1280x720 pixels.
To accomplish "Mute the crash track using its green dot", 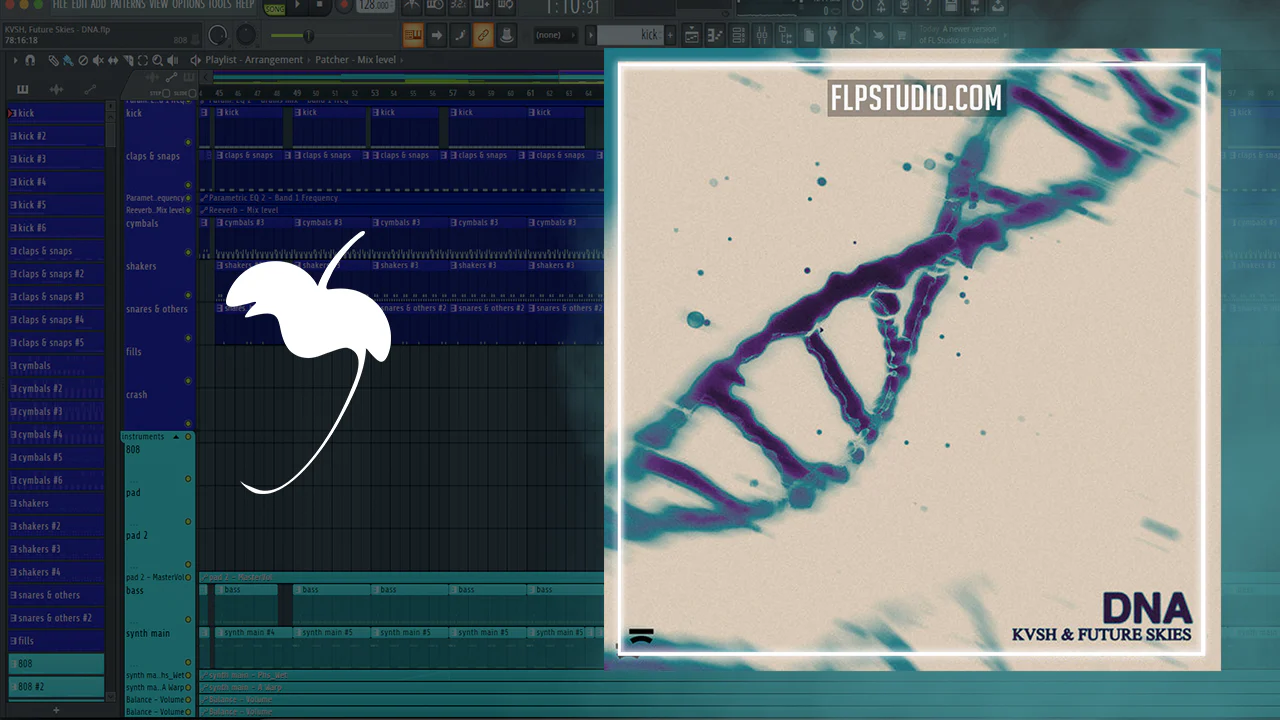I will pos(187,424).
